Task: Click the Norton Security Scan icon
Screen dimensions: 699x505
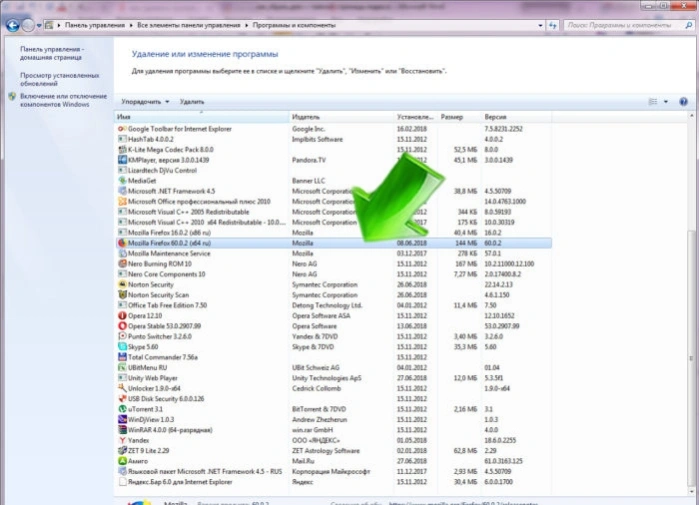Action: 122,295
